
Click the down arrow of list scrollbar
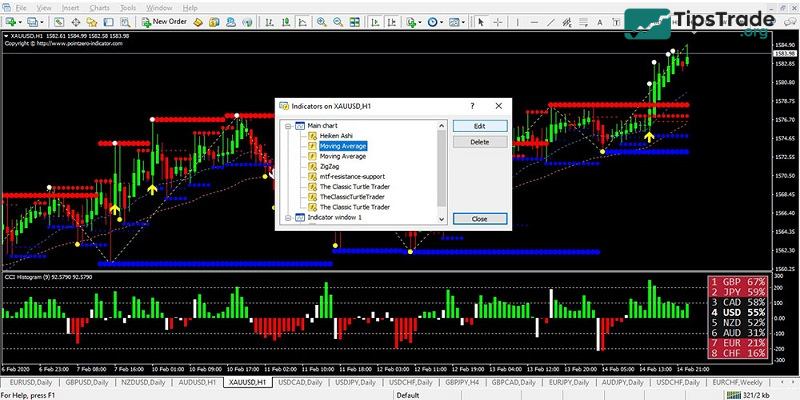coord(443,218)
